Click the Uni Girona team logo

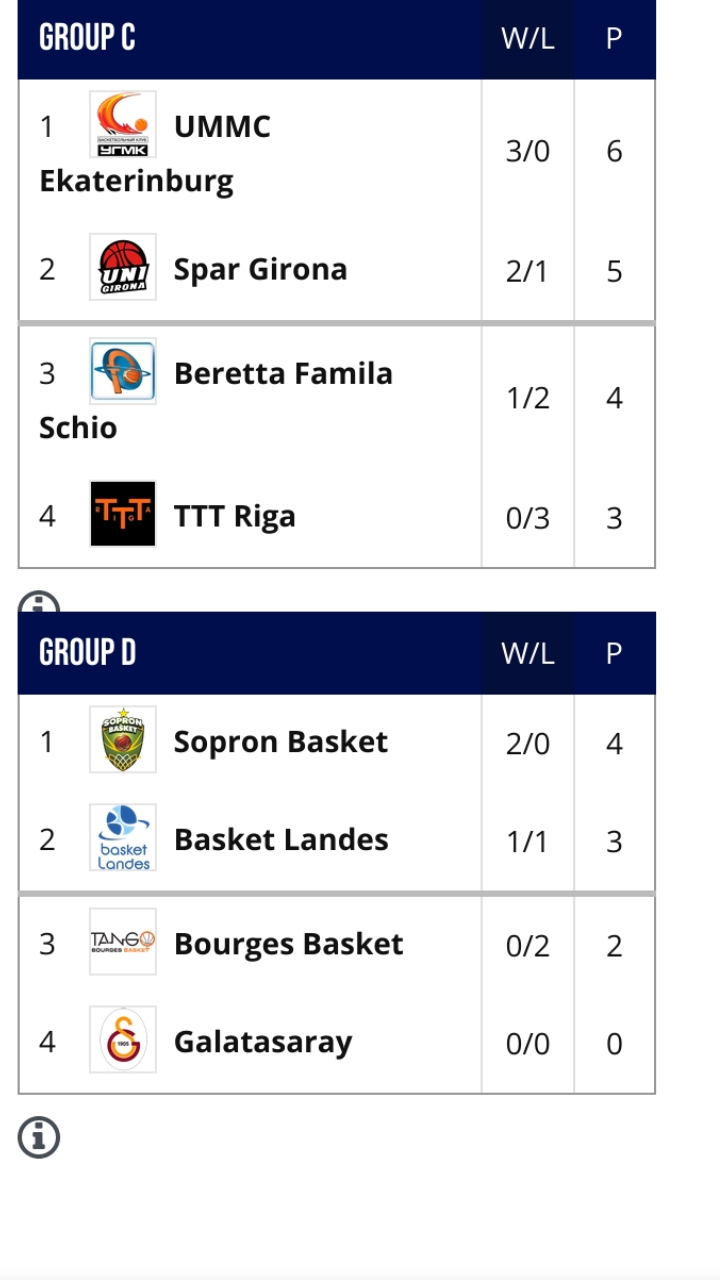click(123, 267)
